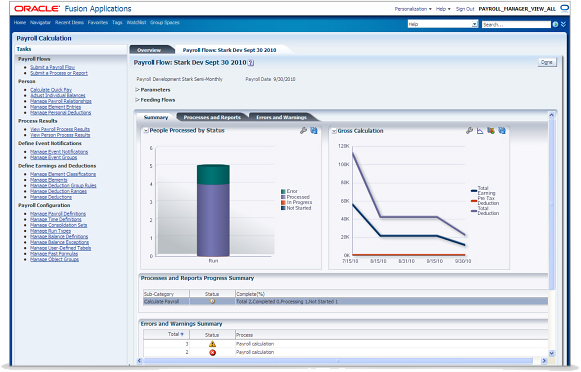The width and height of the screenshot is (581, 372).
Task: Click the Calculate Payroll clock status icon
Action: (212, 301)
